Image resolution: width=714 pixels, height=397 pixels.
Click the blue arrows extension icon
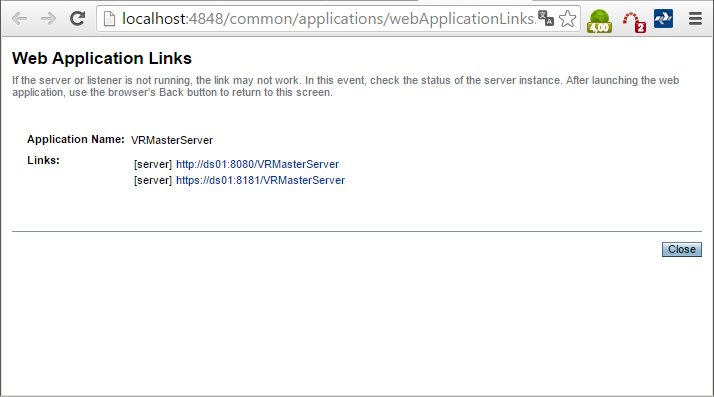[663, 19]
